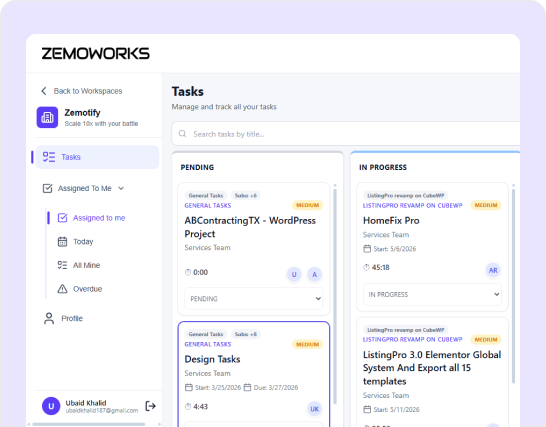Click the Zemotify workspace building icon

pos(47,117)
